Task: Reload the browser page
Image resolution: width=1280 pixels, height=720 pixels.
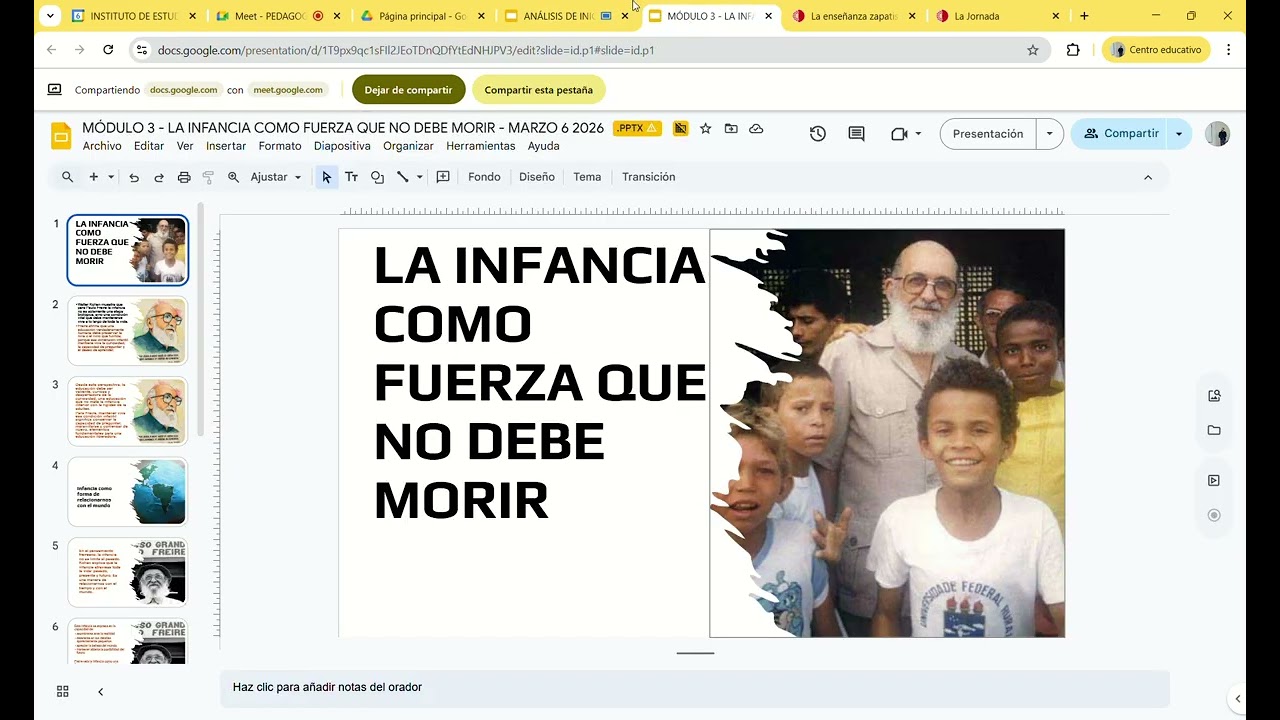Action: (x=108, y=50)
